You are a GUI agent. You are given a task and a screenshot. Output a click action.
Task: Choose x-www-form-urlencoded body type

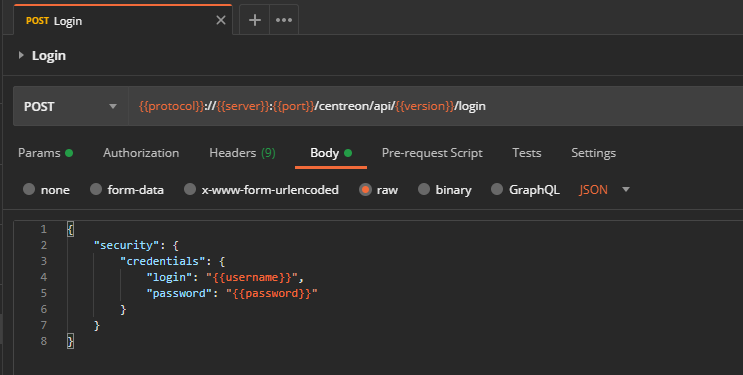(261, 190)
